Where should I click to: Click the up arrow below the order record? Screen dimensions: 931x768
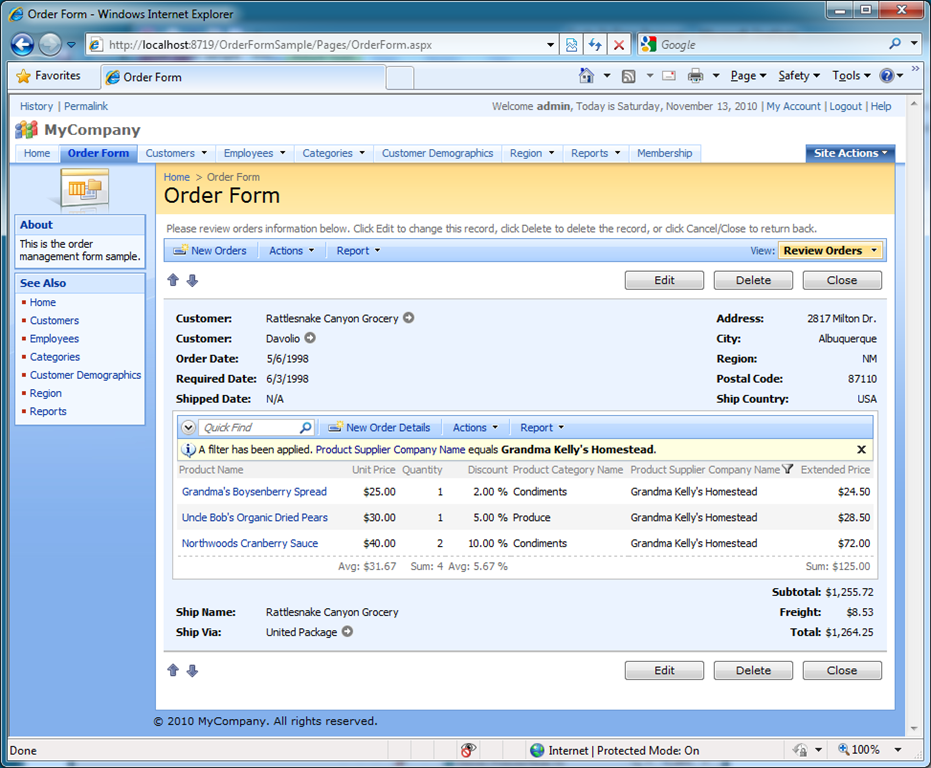pos(173,670)
